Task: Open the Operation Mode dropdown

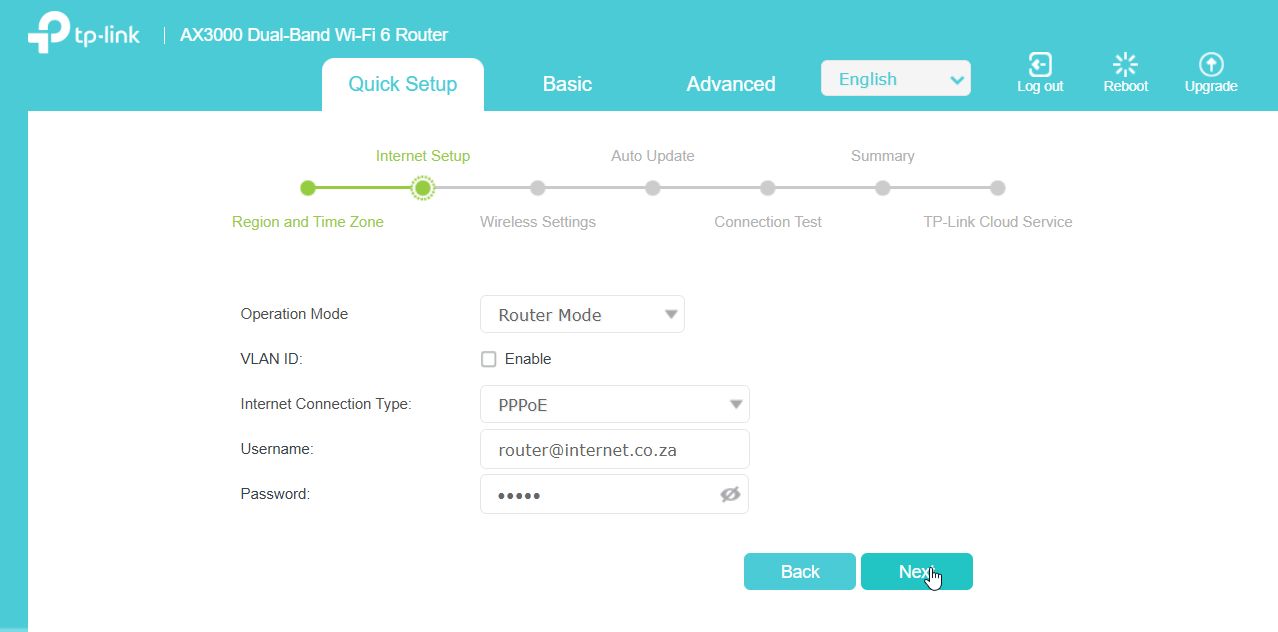Action: coord(582,315)
